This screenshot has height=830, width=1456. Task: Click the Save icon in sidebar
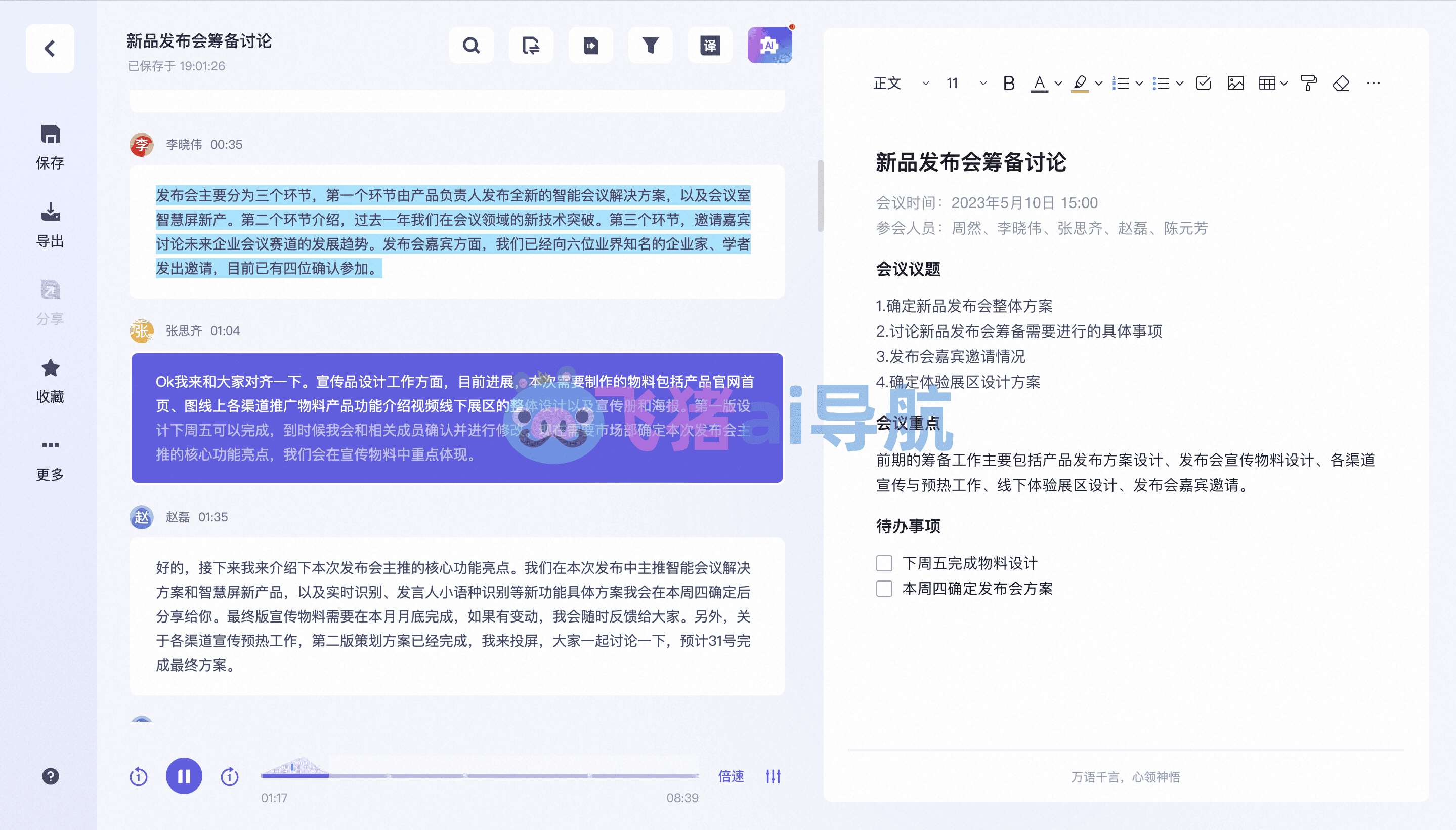point(50,134)
